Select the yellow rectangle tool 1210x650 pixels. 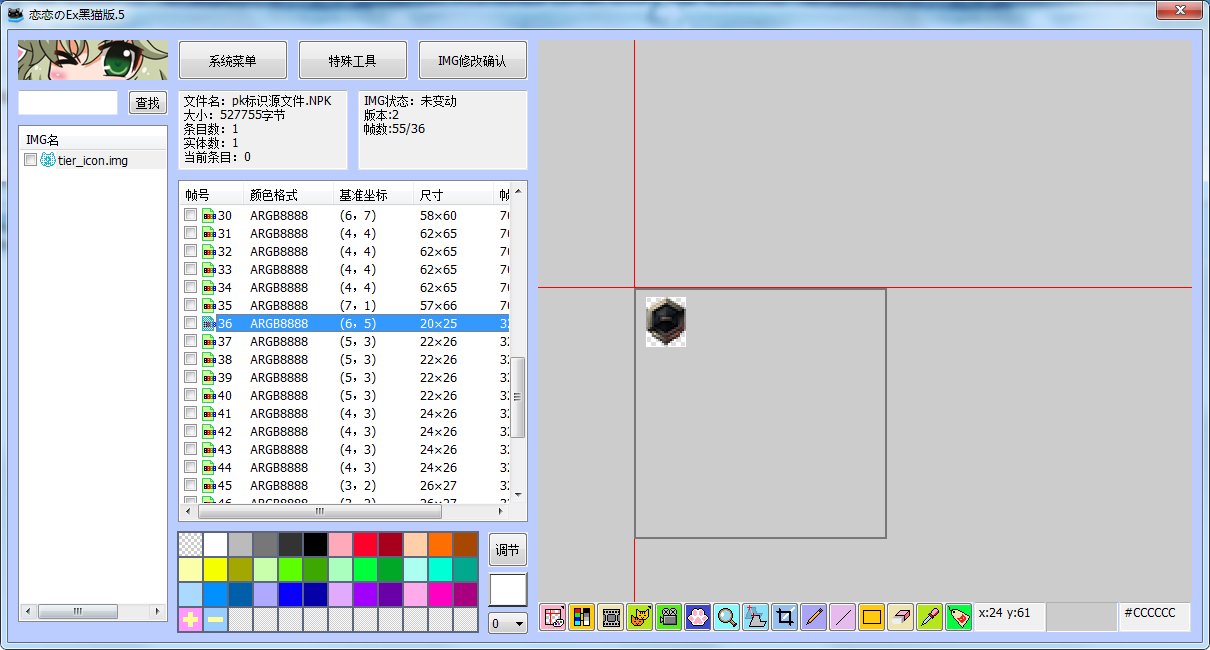pyautogui.click(x=872, y=617)
